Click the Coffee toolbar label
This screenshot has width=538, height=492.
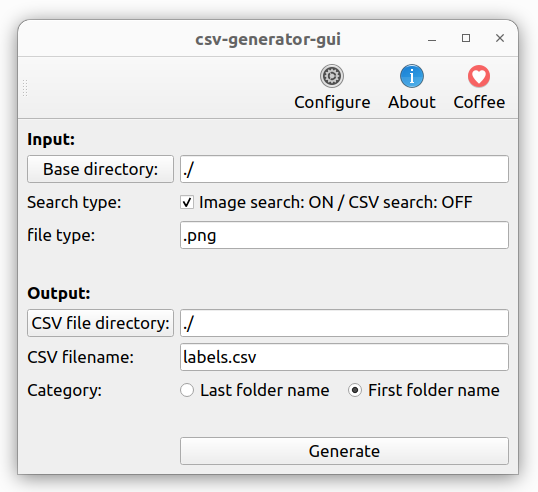click(x=479, y=102)
